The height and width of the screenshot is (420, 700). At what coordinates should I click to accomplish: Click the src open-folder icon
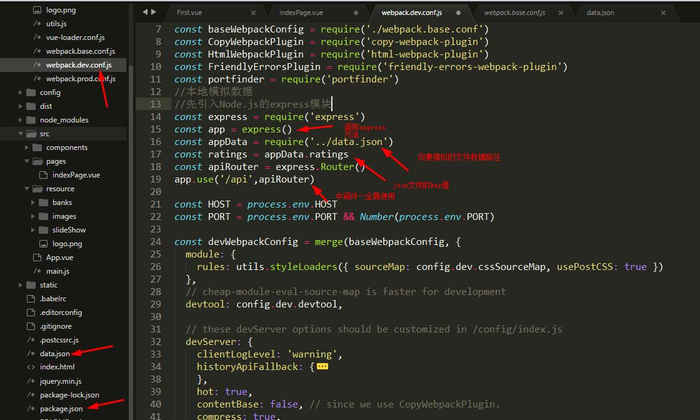coord(31,134)
